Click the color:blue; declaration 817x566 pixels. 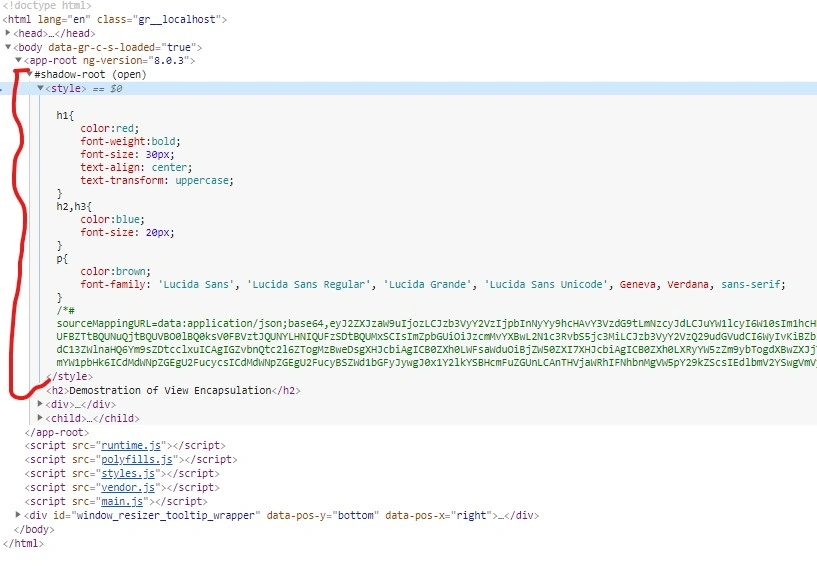pos(113,219)
